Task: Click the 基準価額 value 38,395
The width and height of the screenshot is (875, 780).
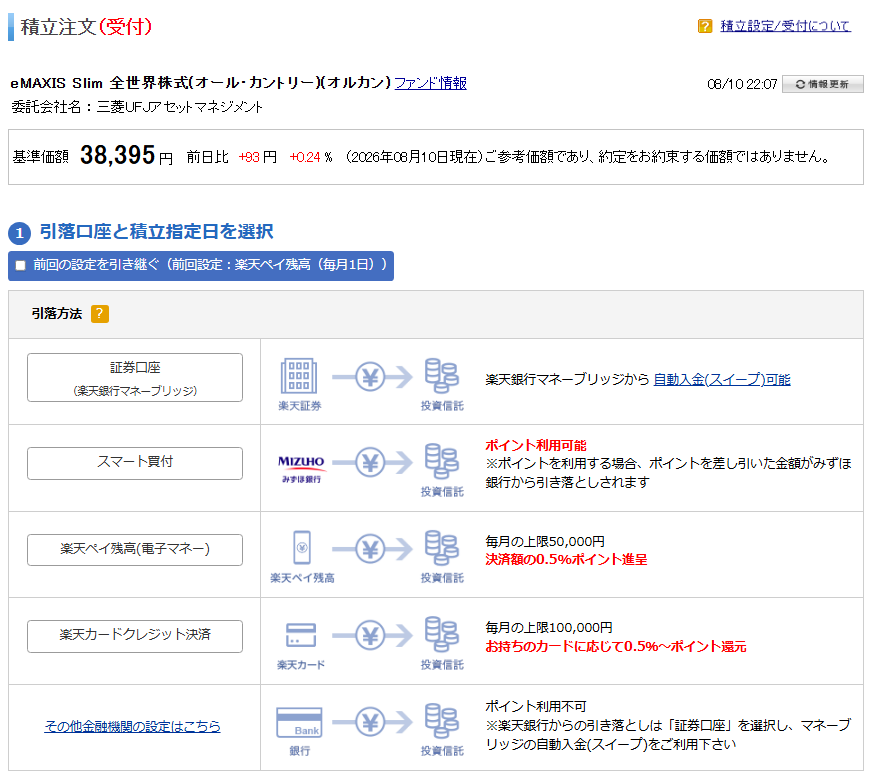Action: 117,155
